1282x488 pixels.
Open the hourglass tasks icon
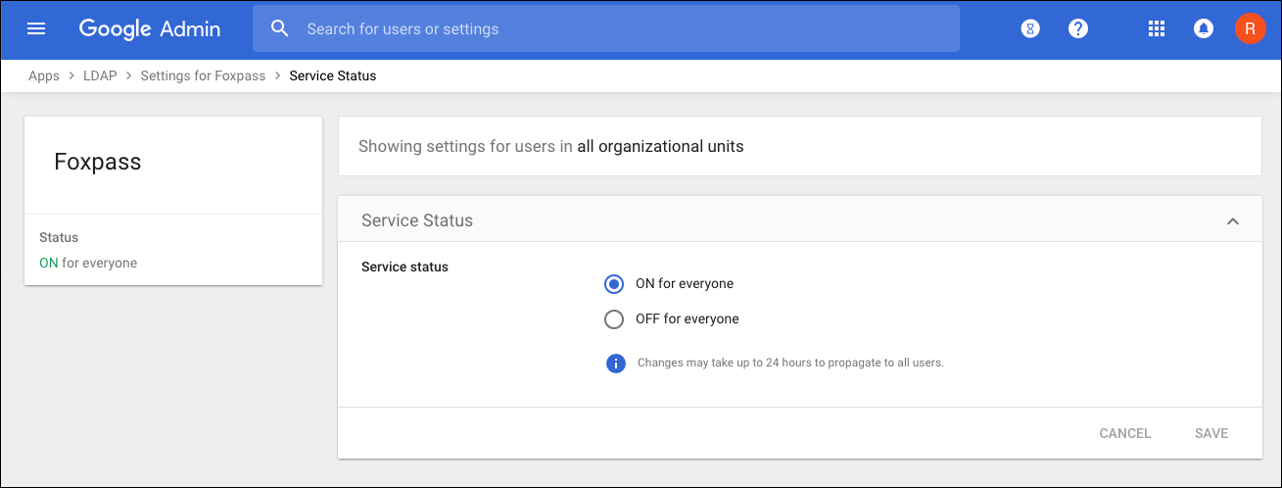point(1030,29)
